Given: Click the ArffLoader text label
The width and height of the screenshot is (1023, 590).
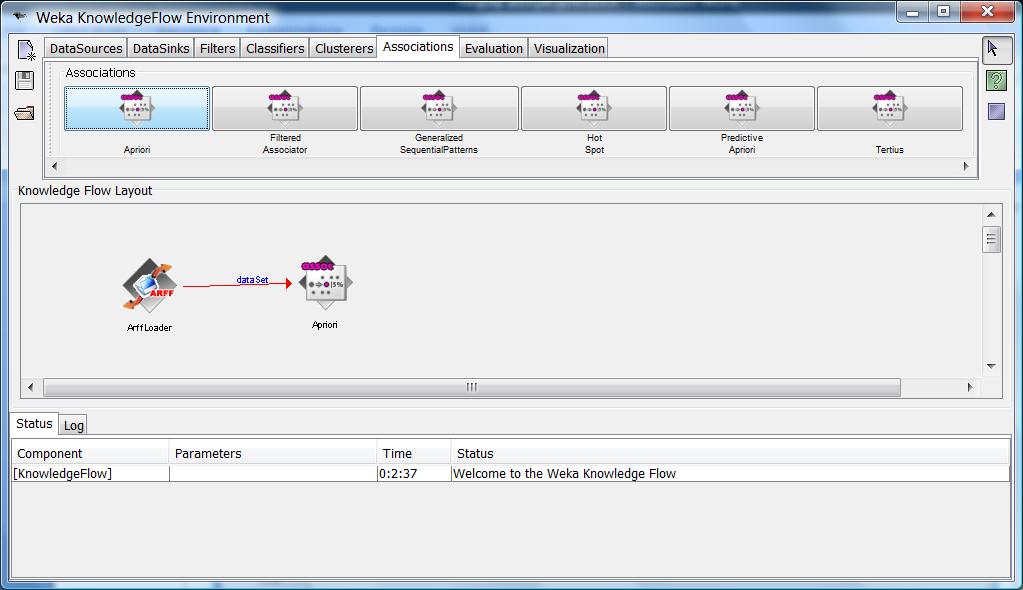Looking at the screenshot, I should click(x=149, y=328).
